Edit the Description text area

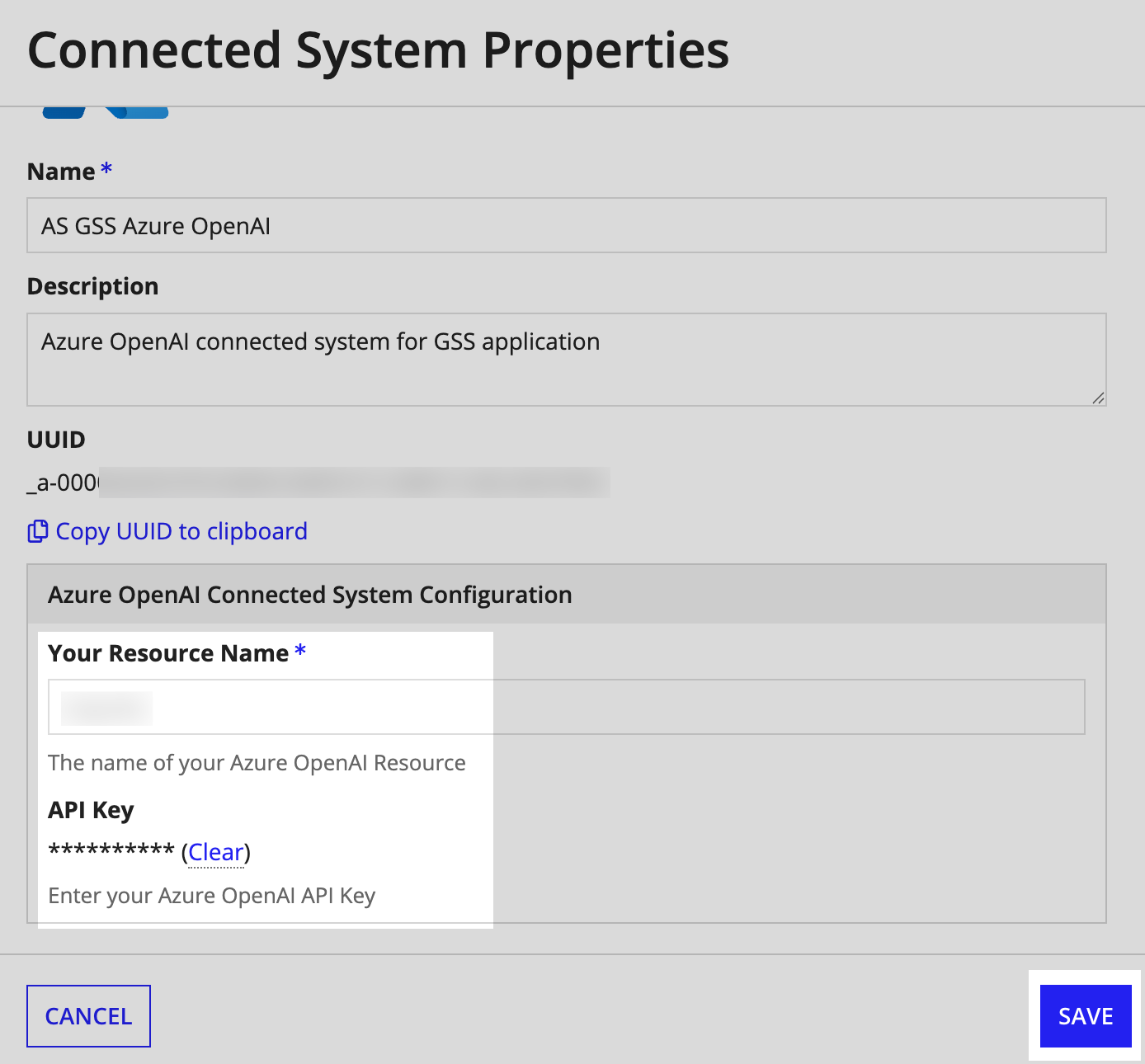point(567,360)
